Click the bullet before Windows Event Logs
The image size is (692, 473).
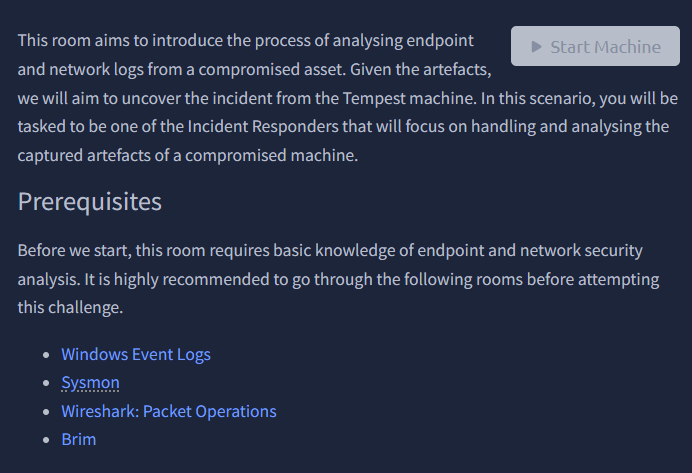click(x=46, y=355)
